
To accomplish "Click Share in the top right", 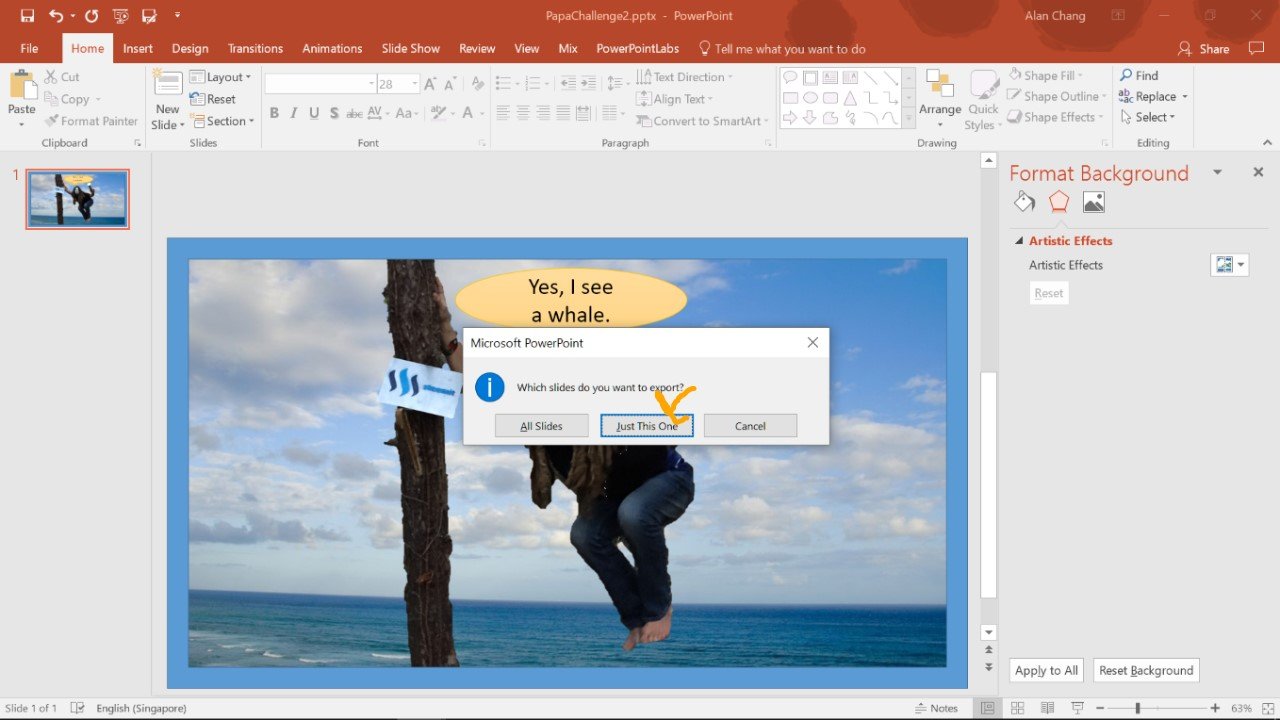I will (1204, 48).
